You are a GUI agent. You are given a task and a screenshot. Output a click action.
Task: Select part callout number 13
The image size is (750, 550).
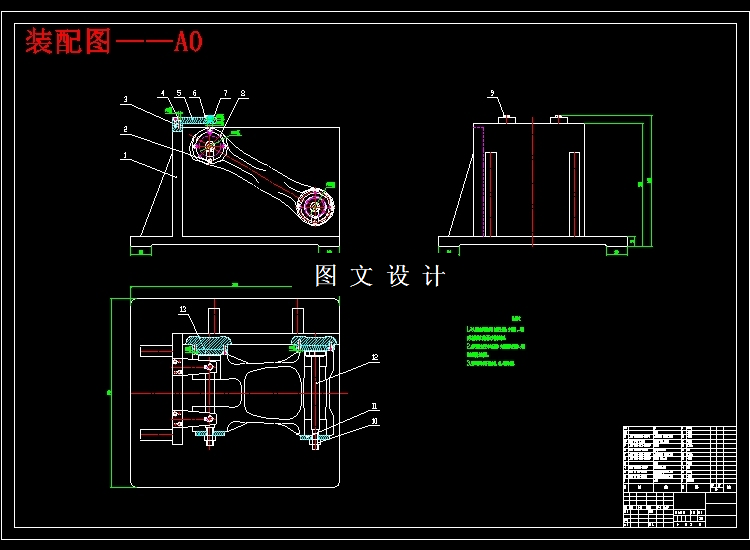point(183,309)
